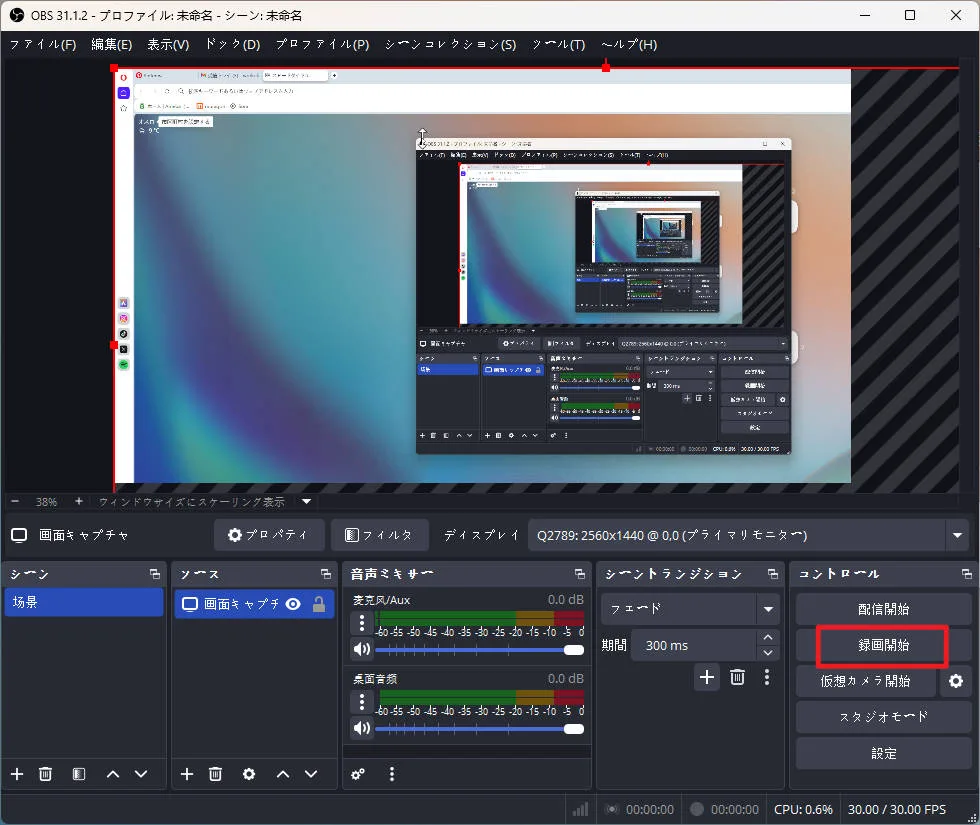The width and height of the screenshot is (980, 825).
Task: Select the 场景 scene item
Action: (84, 602)
